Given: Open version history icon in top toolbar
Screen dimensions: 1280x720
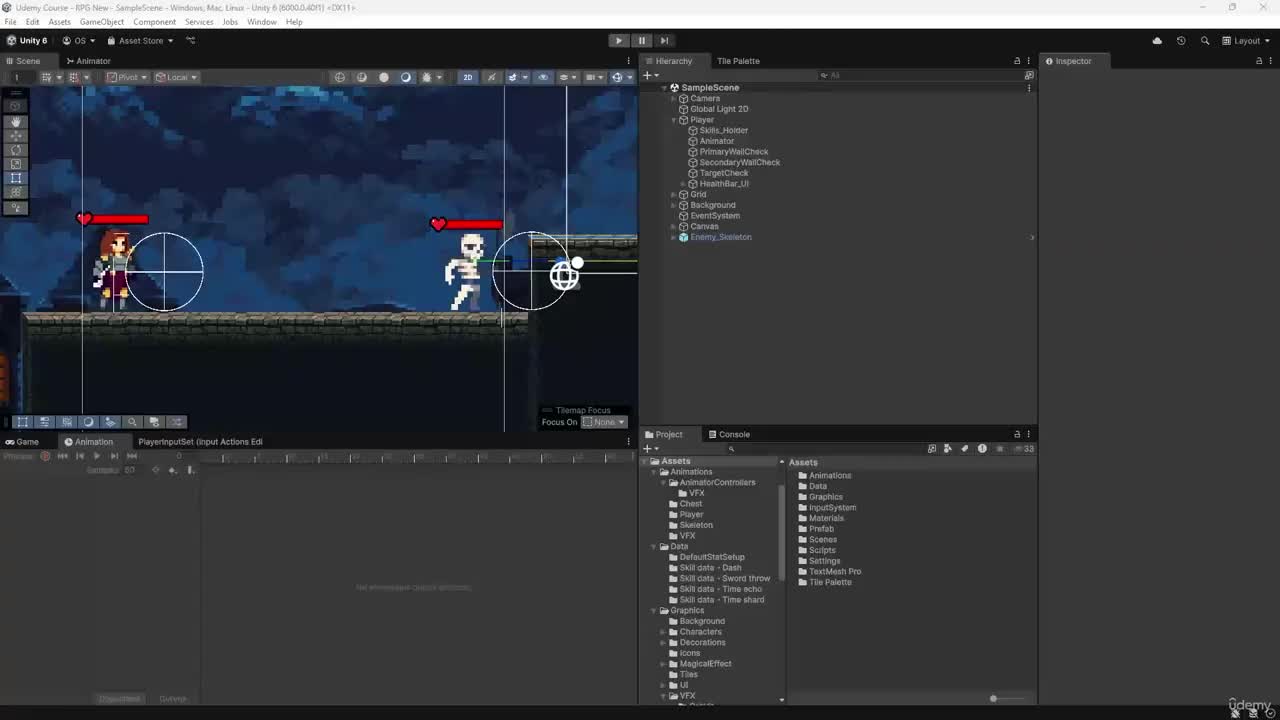Looking at the screenshot, I should pos(1181,41).
